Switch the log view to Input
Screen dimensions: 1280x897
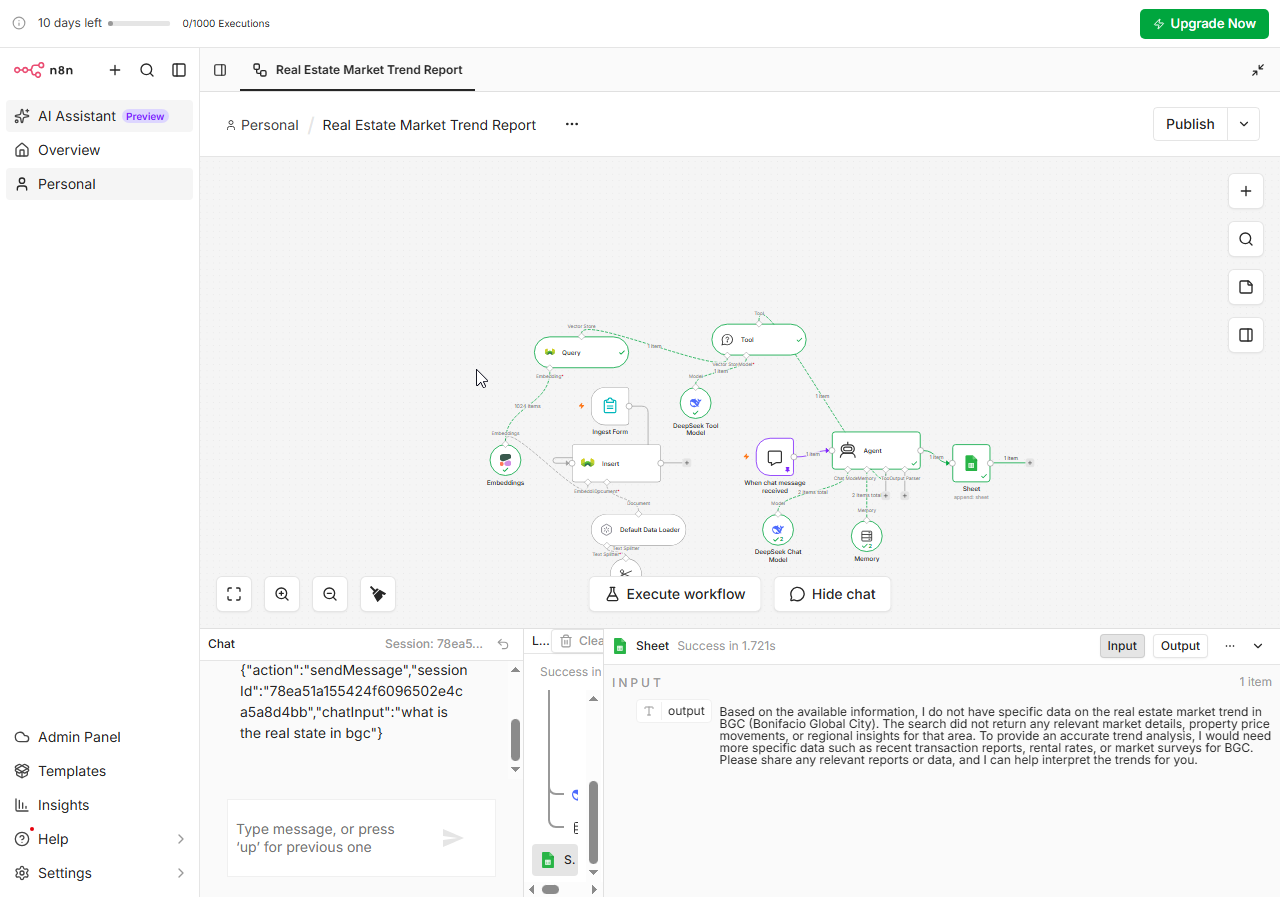point(1122,646)
